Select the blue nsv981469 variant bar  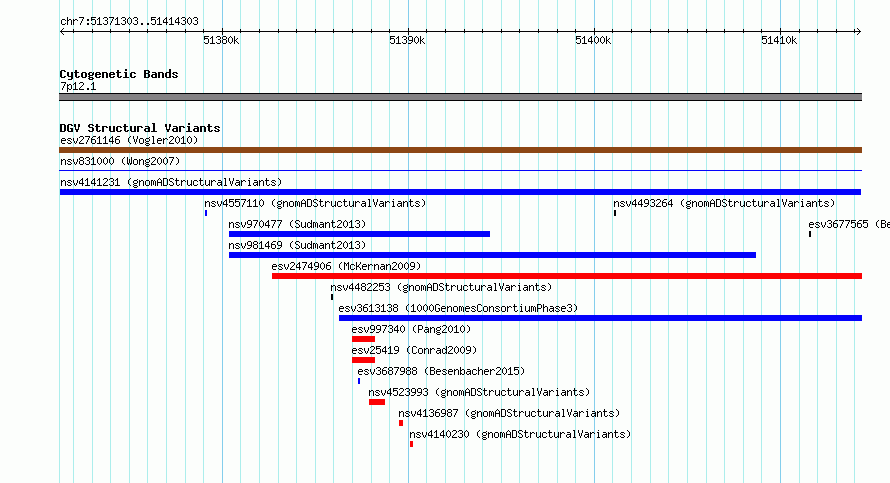pos(492,255)
